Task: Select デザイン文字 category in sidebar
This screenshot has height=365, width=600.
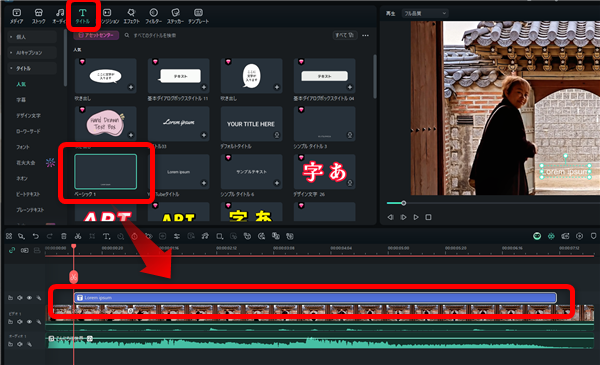Action: pos(28,115)
